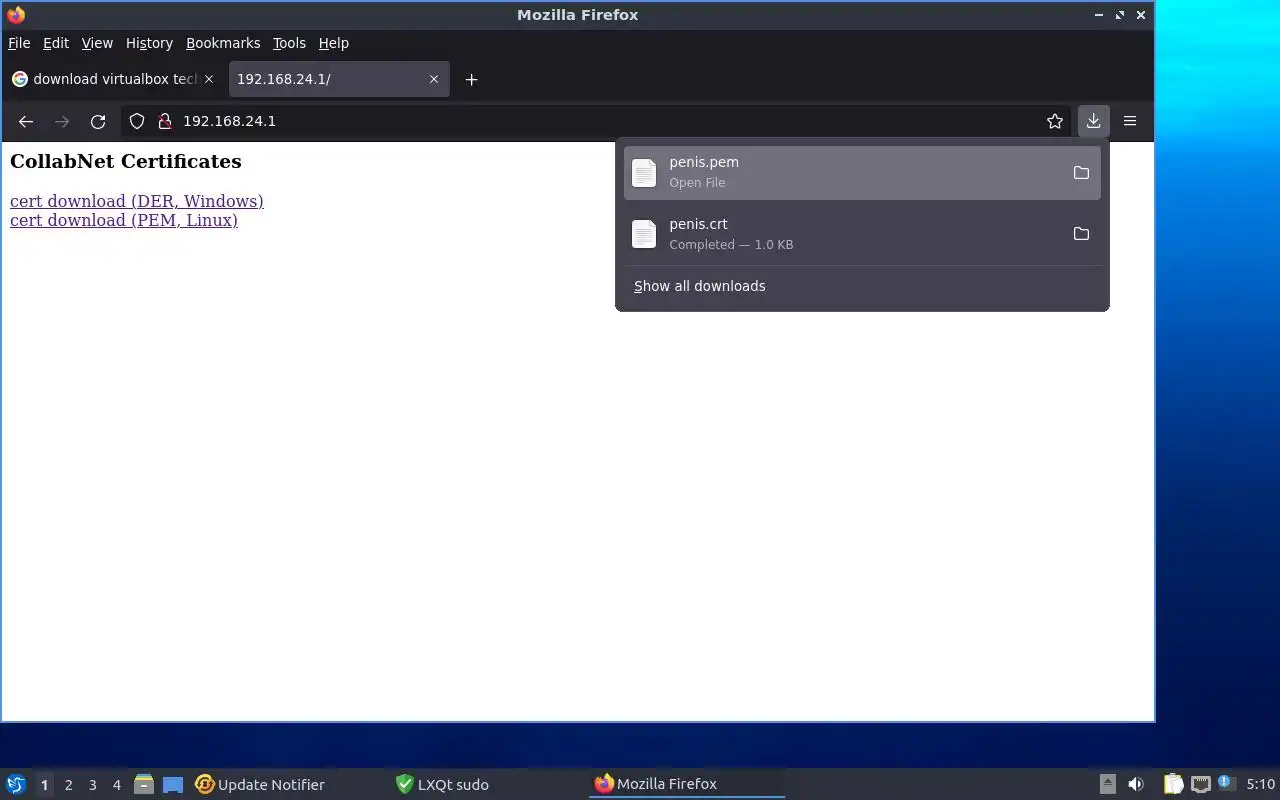
Task: Reload the current page
Action: click(x=98, y=121)
